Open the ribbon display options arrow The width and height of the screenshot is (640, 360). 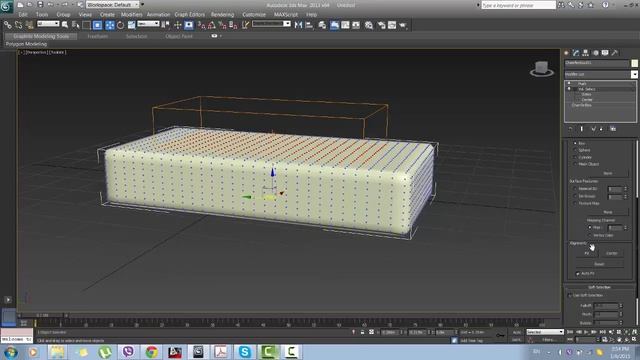[221, 36]
